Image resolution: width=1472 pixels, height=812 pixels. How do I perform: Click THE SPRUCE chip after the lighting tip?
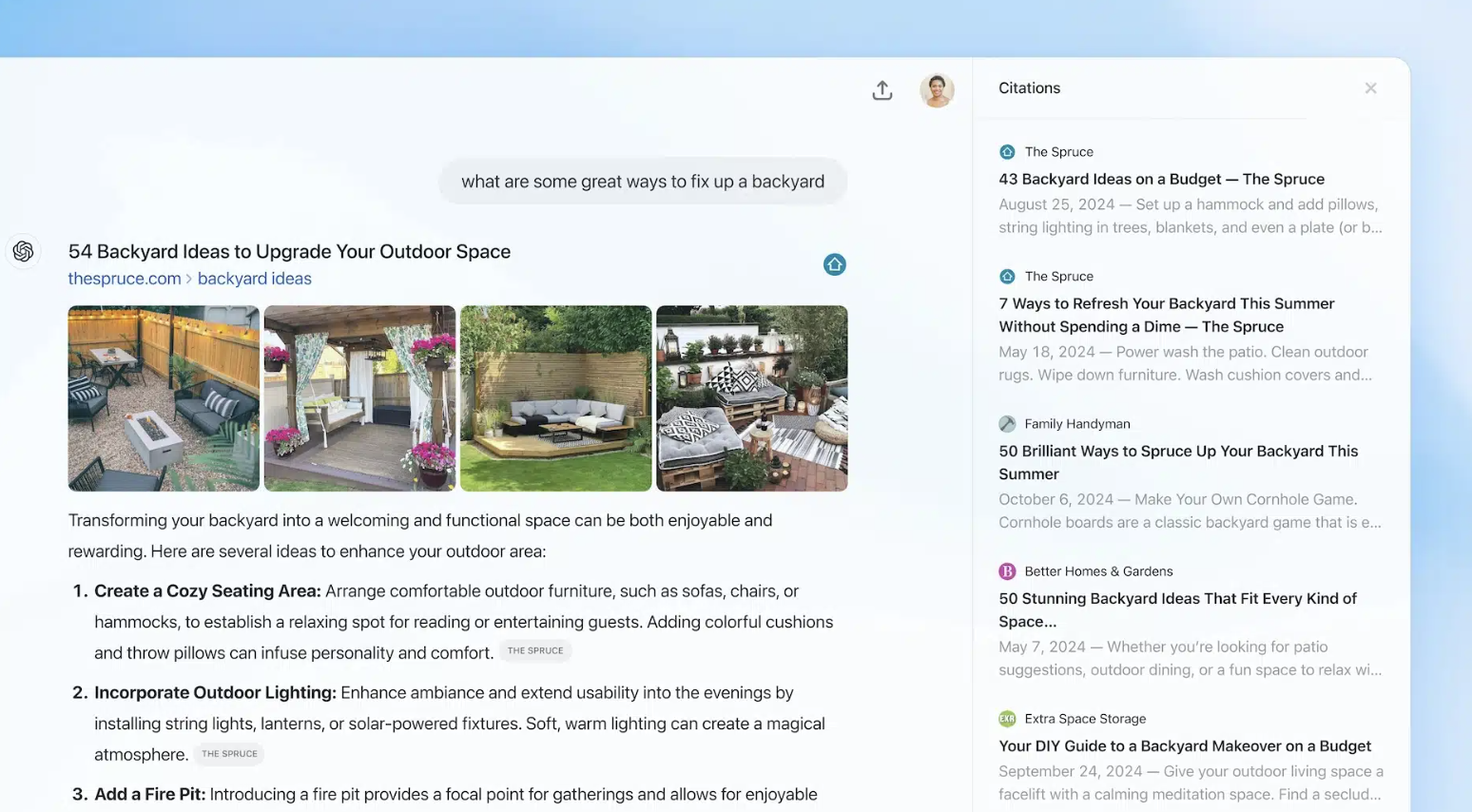[x=229, y=753]
